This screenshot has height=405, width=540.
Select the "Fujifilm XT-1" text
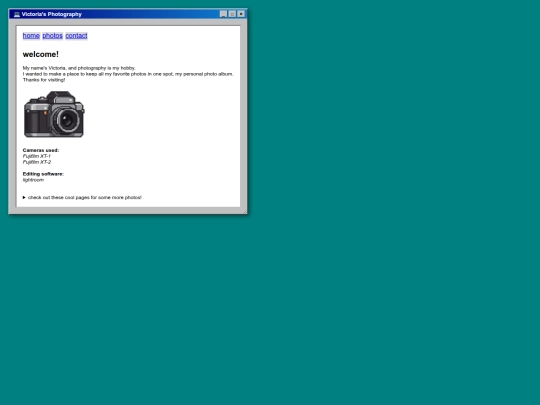point(37,156)
